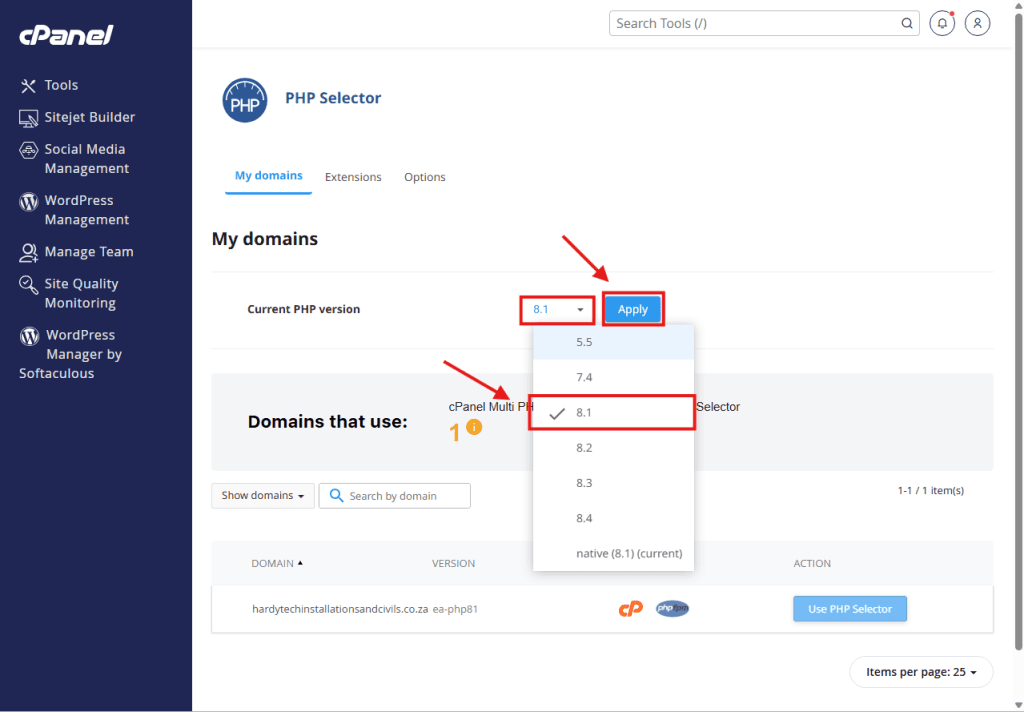
Task: Expand the Show domains dropdown
Action: click(263, 496)
